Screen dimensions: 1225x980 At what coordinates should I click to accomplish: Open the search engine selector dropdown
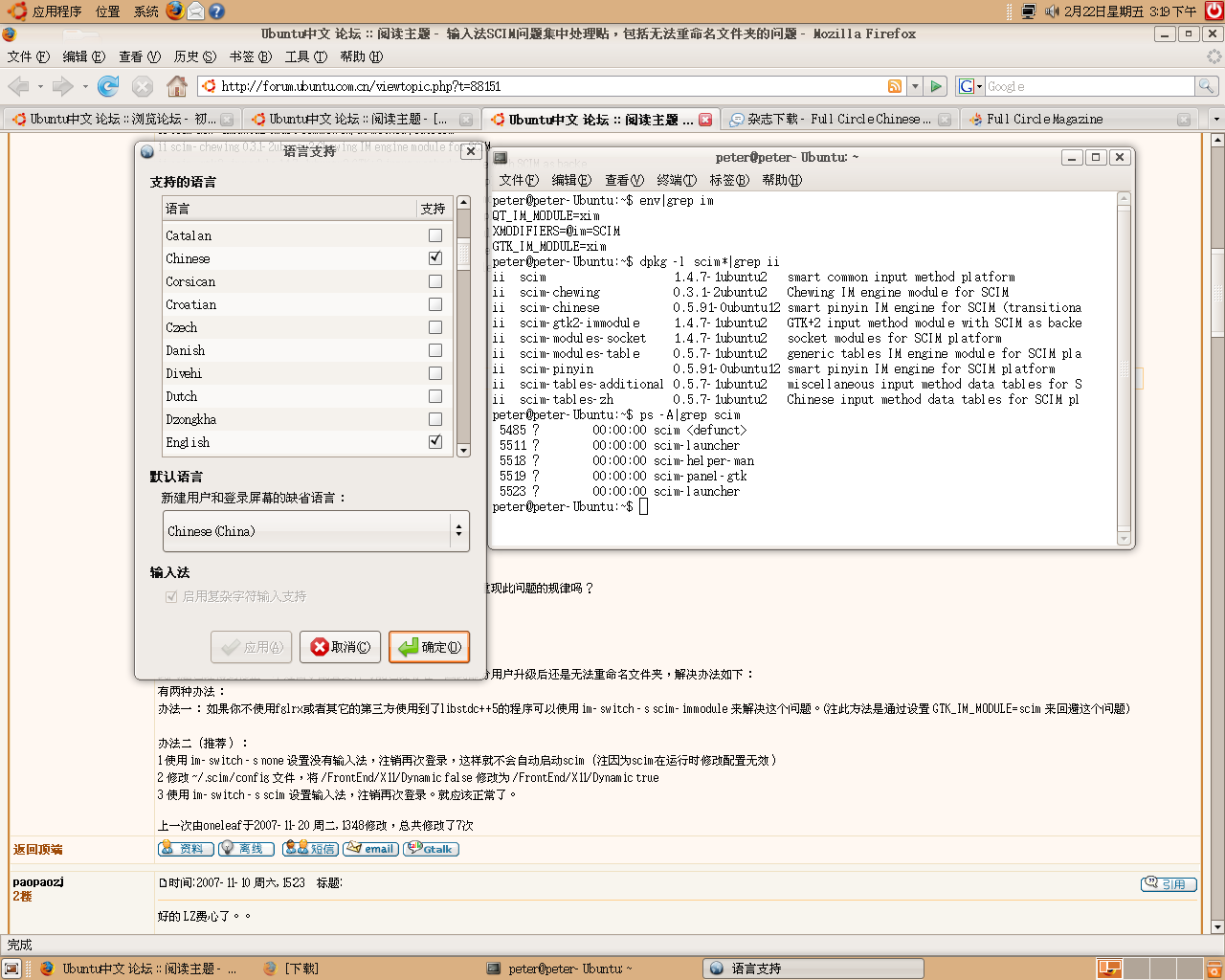point(969,86)
